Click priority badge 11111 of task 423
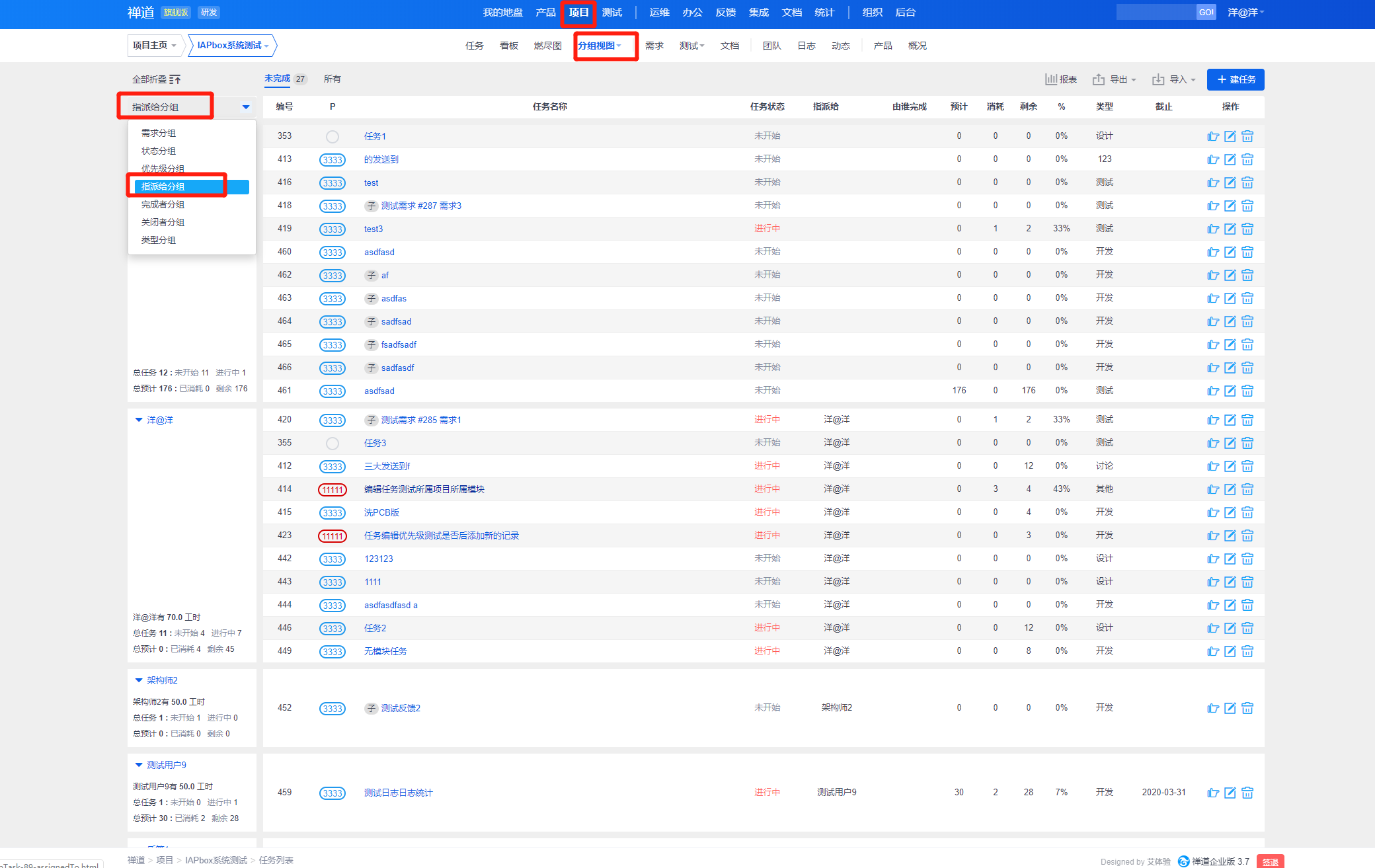This screenshot has width=1375, height=868. pyautogui.click(x=333, y=536)
